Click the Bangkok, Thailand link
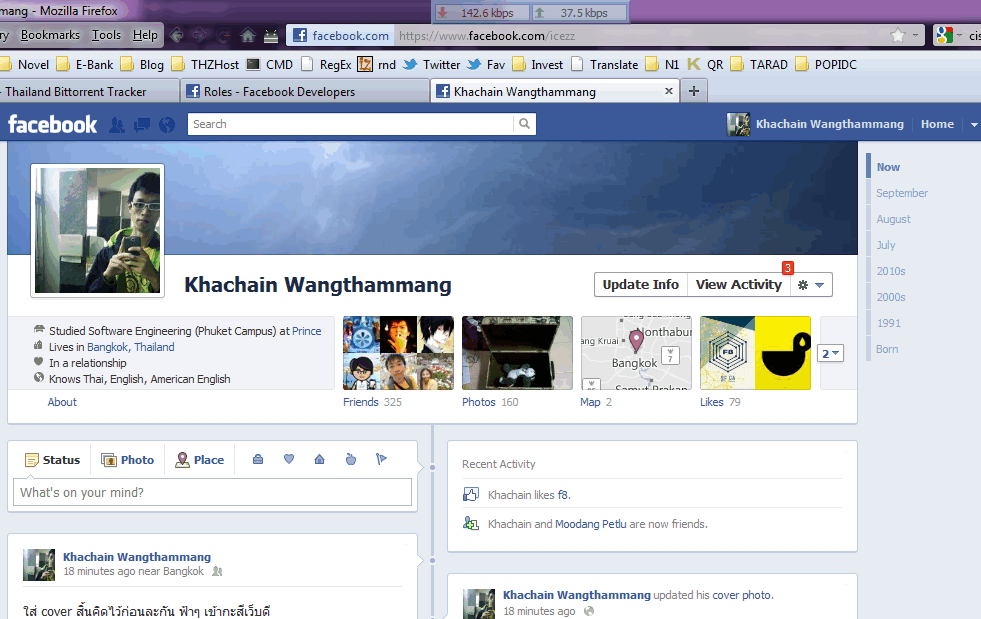 [x=131, y=347]
